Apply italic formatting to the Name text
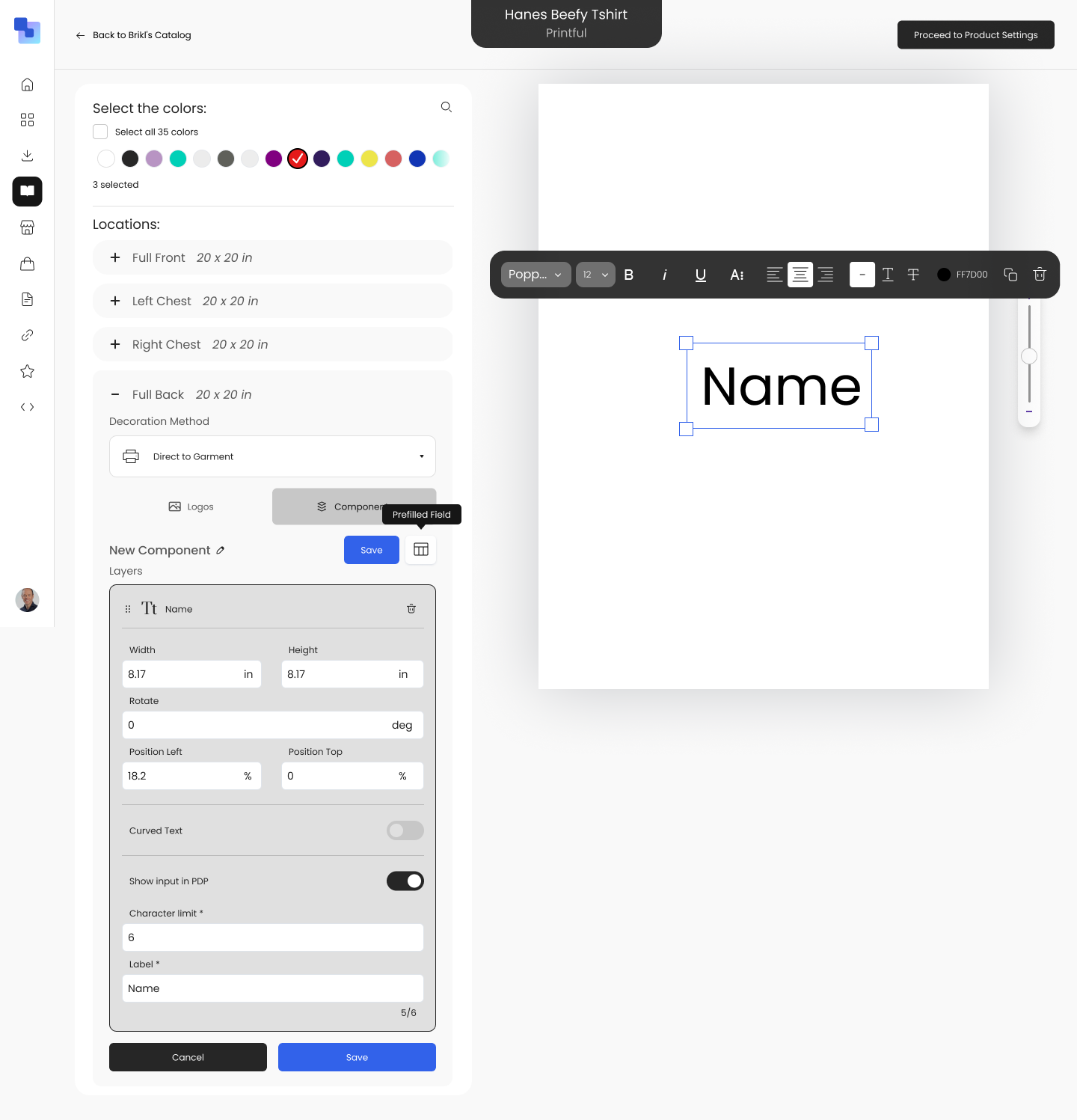Viewport: 1077px width, 1120px height. pos(665,275)
